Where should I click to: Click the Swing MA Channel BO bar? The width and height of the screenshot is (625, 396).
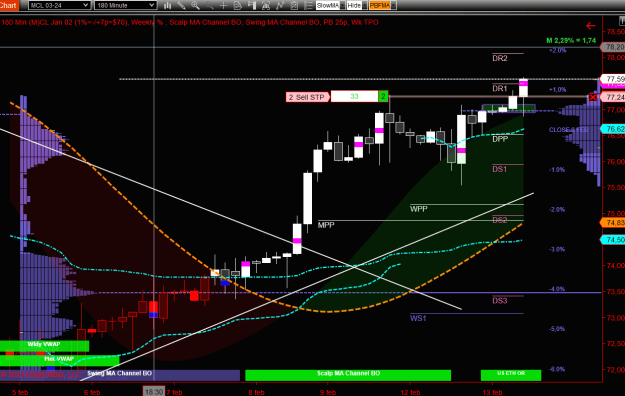pyautogui.click(x=120, y=374)
